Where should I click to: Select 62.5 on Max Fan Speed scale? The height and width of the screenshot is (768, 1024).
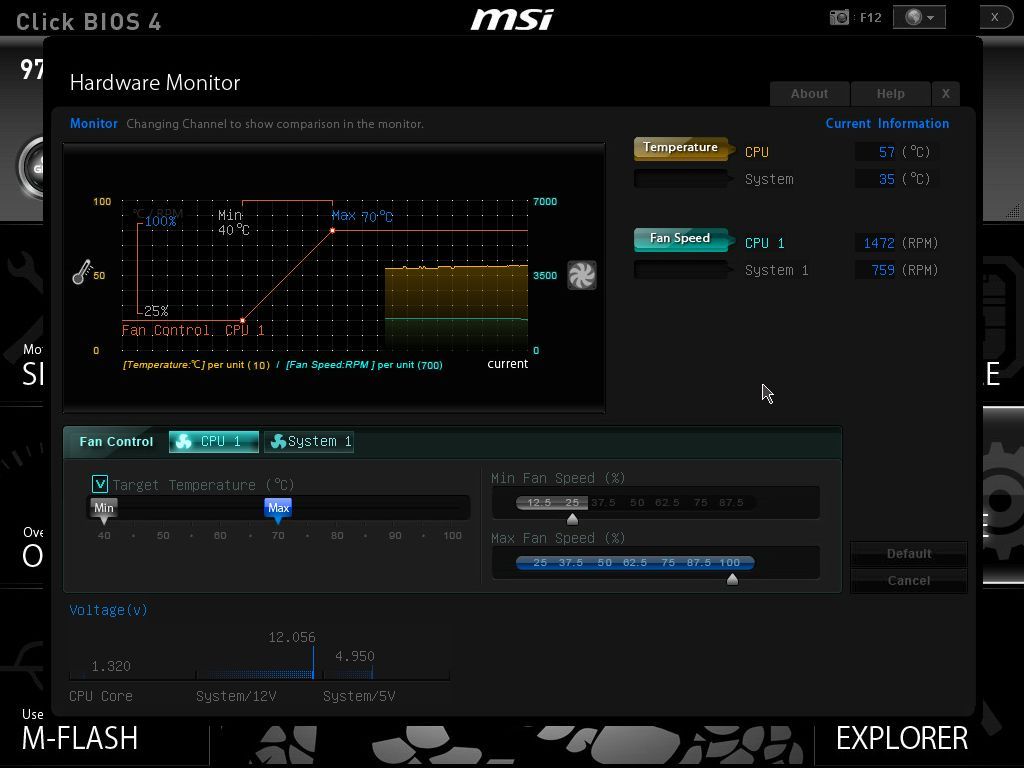pyautogui.click(x=635, y=562)
